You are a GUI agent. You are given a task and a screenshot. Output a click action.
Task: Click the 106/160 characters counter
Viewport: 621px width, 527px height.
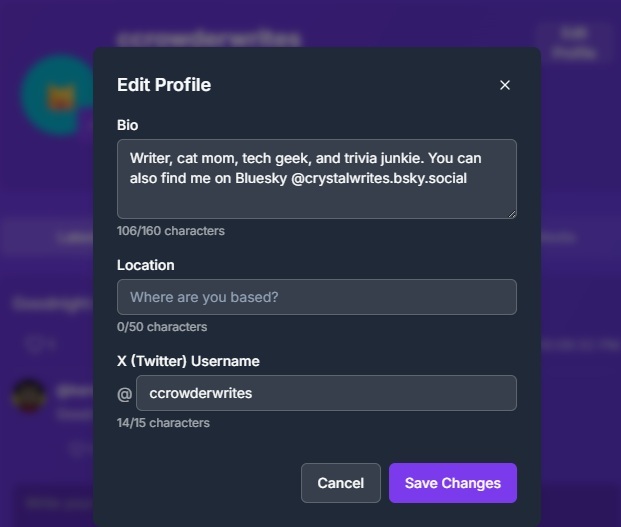coord(170,231)
